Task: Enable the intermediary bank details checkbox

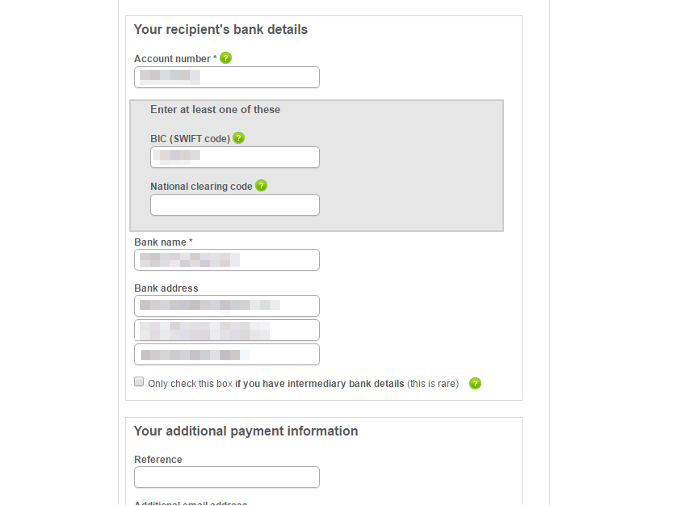Action: [139, 382]
